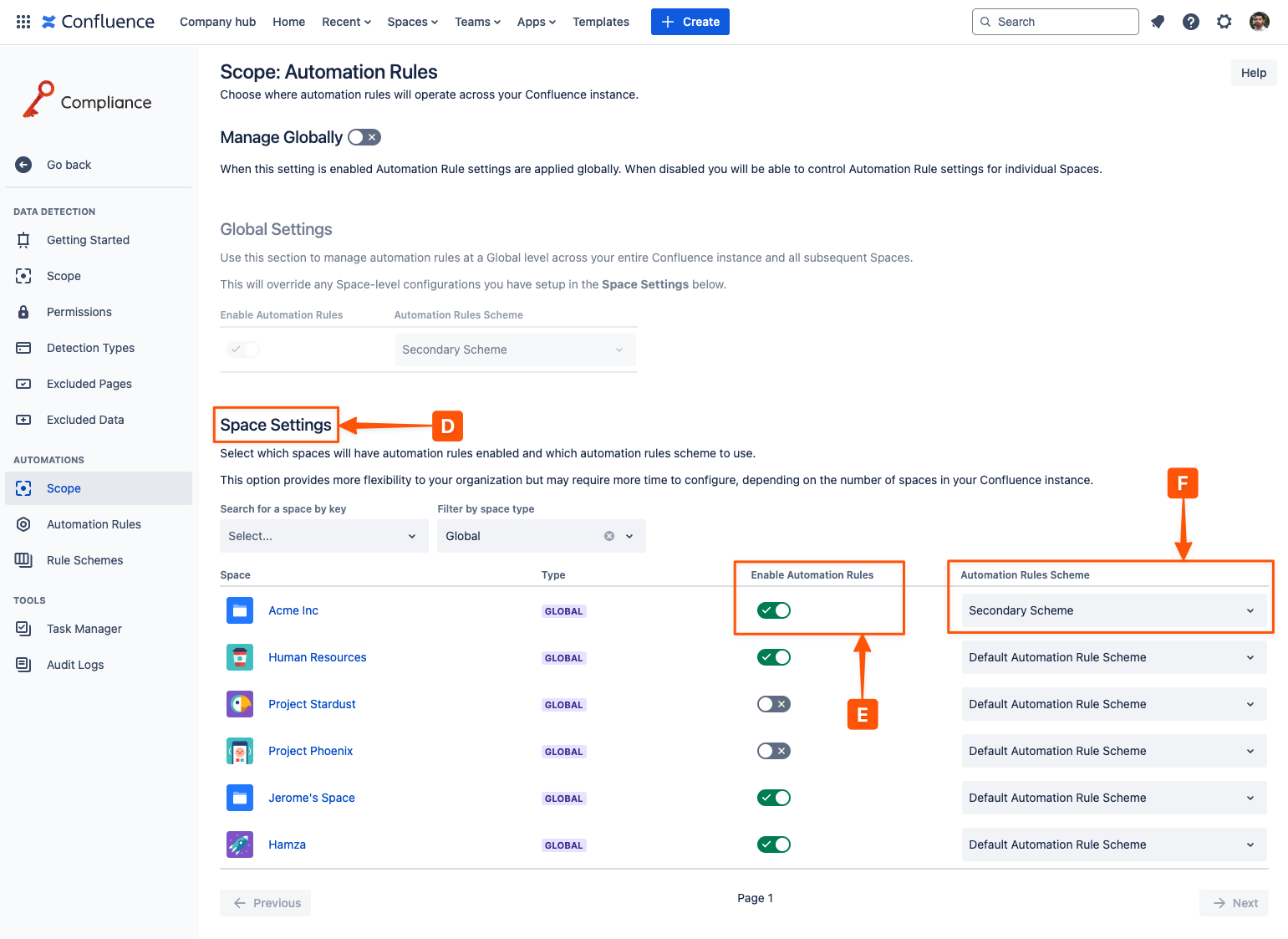Click the Help button at top right

tap(1253, 73)
